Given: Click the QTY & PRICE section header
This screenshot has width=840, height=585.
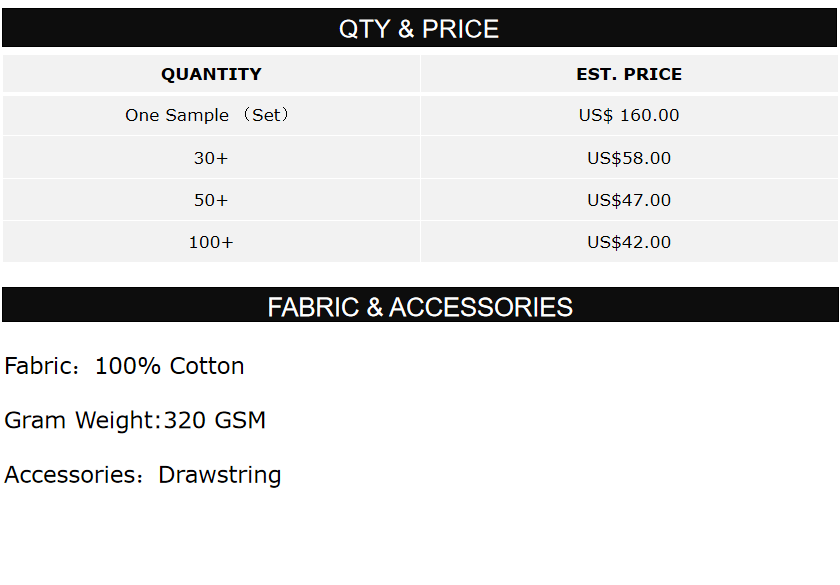Looking at the screenshot, I should point(419,29).
